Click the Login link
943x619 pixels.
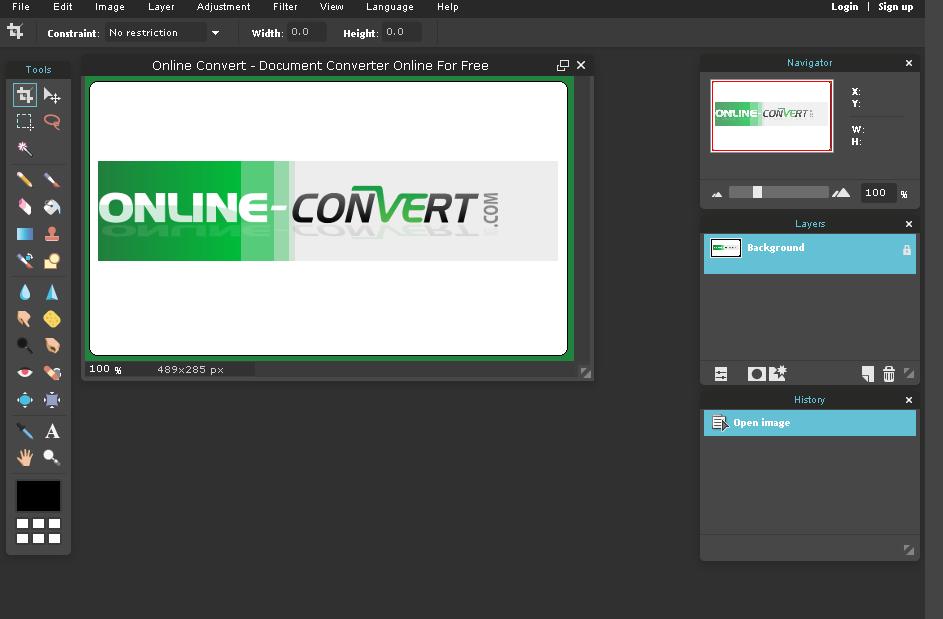pos(844,7)
